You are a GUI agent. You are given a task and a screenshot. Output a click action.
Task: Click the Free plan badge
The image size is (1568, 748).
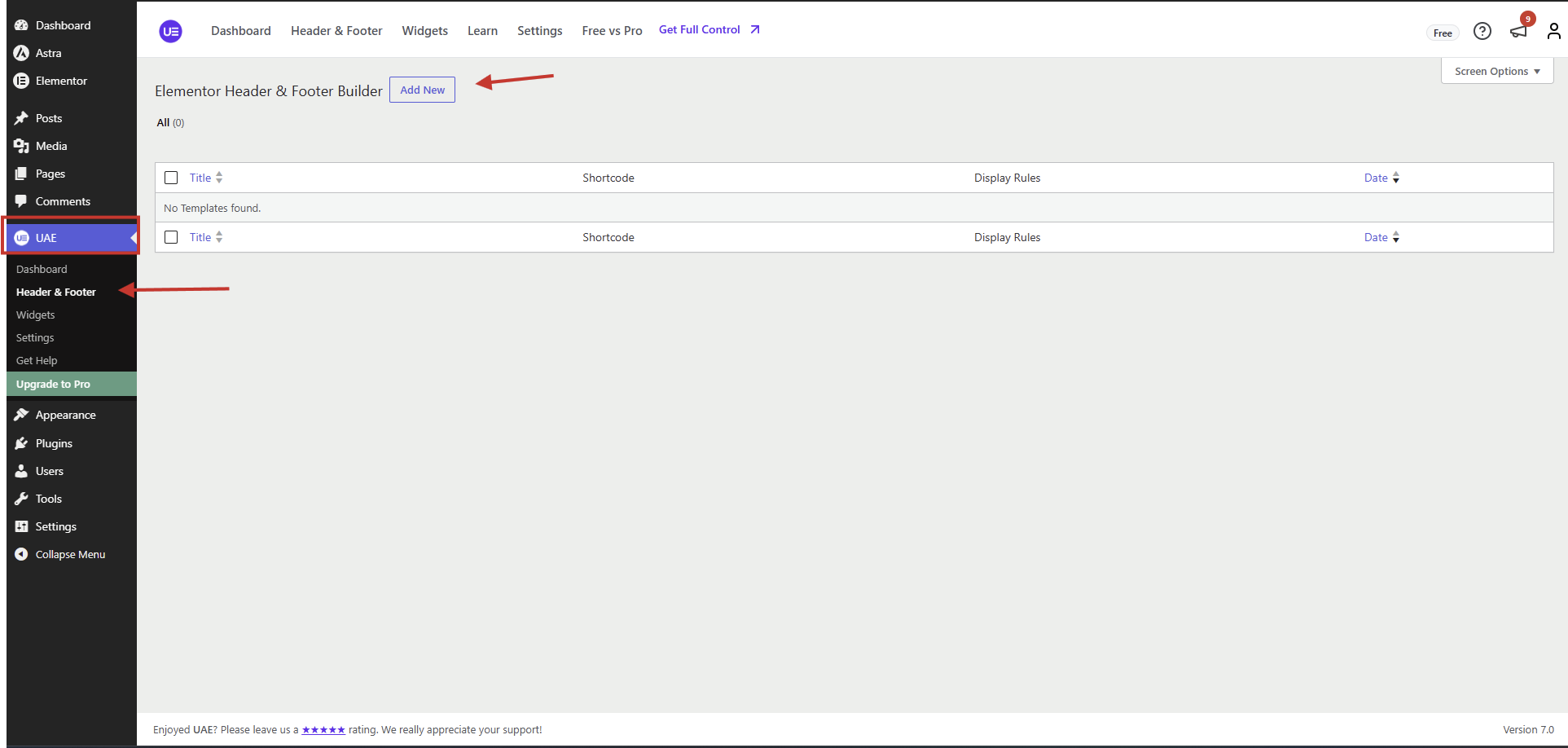(1443, 33)
